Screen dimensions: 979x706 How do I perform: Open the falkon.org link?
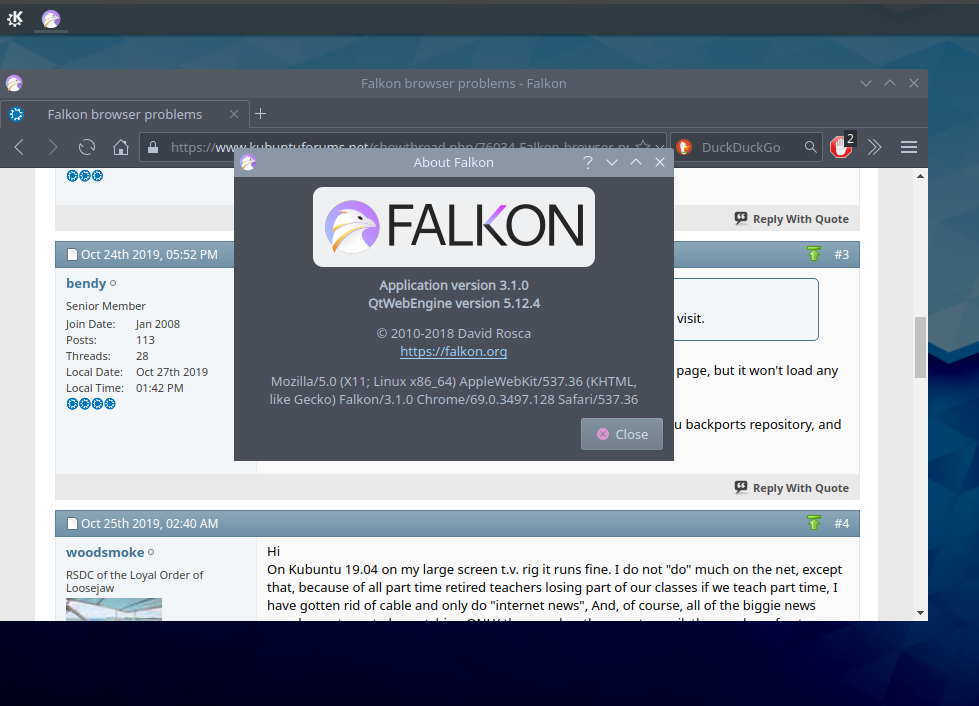[453, 351]
